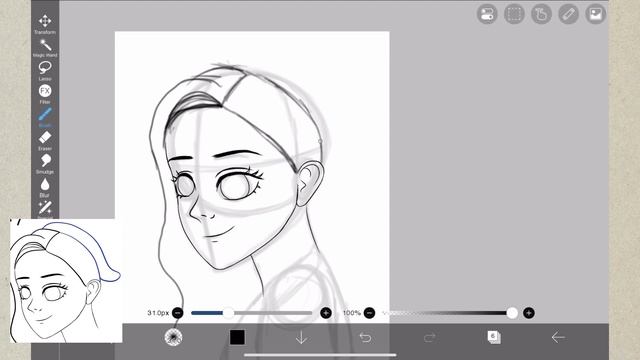The width and height of the screenshot is (640, 360).
Task: Click the brush thickness slider track
Action: (x=251, y=313)
